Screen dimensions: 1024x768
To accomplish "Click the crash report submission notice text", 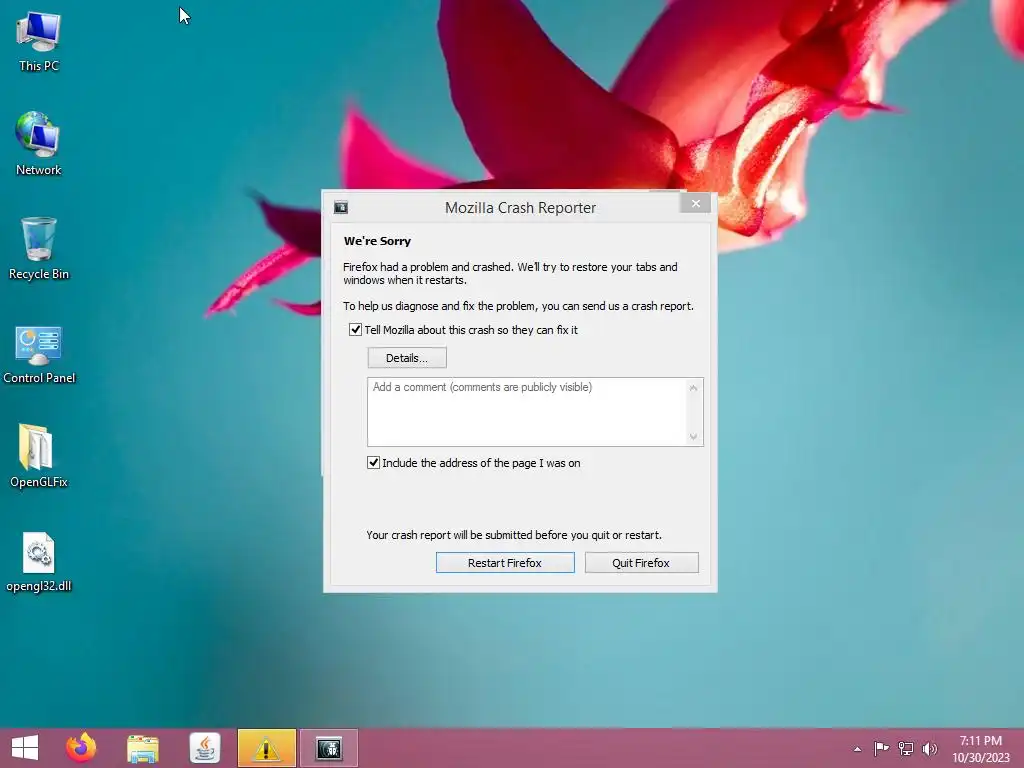I will (514, 535).
